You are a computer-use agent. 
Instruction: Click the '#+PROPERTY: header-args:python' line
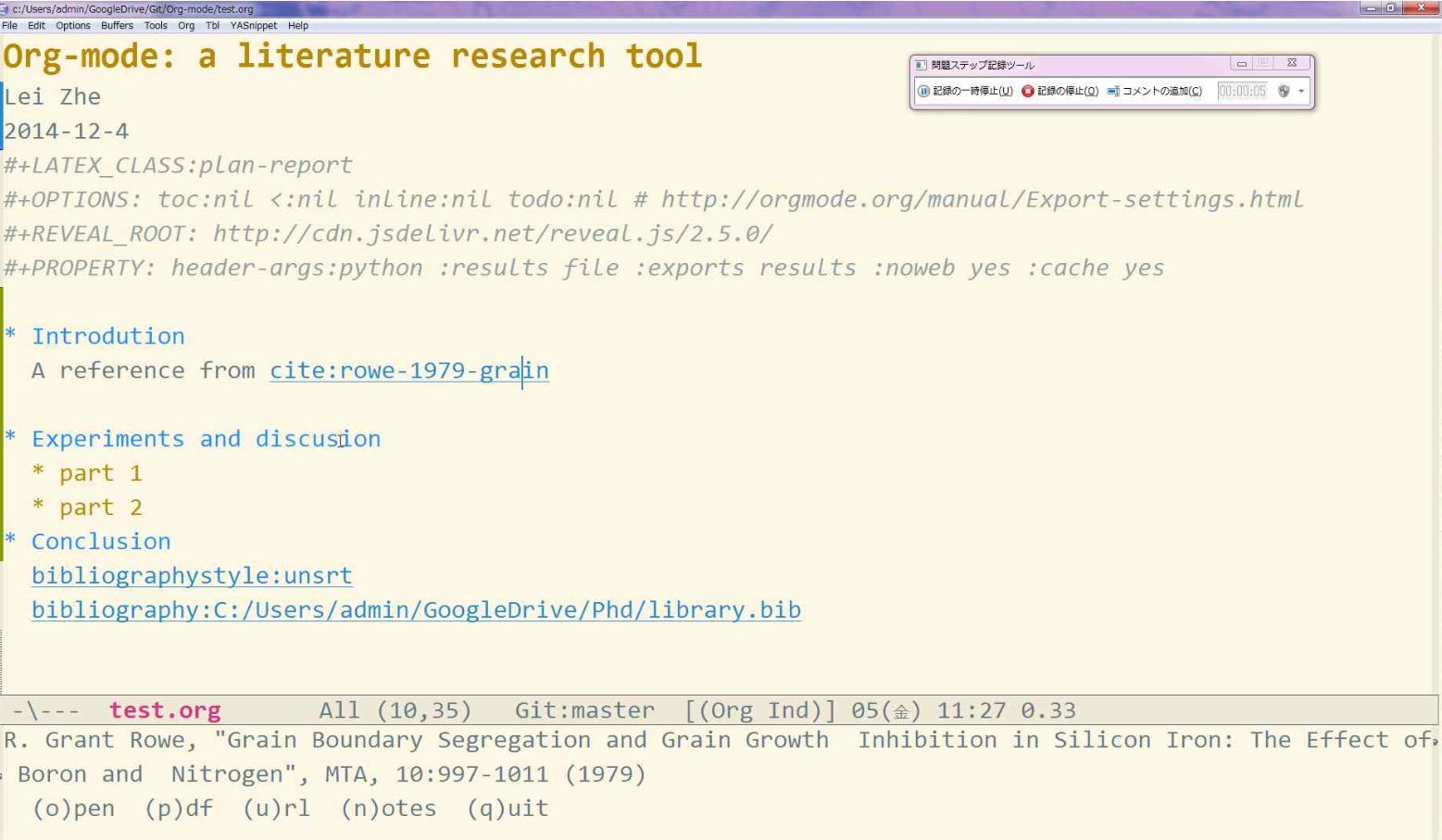tap(584, 268)
